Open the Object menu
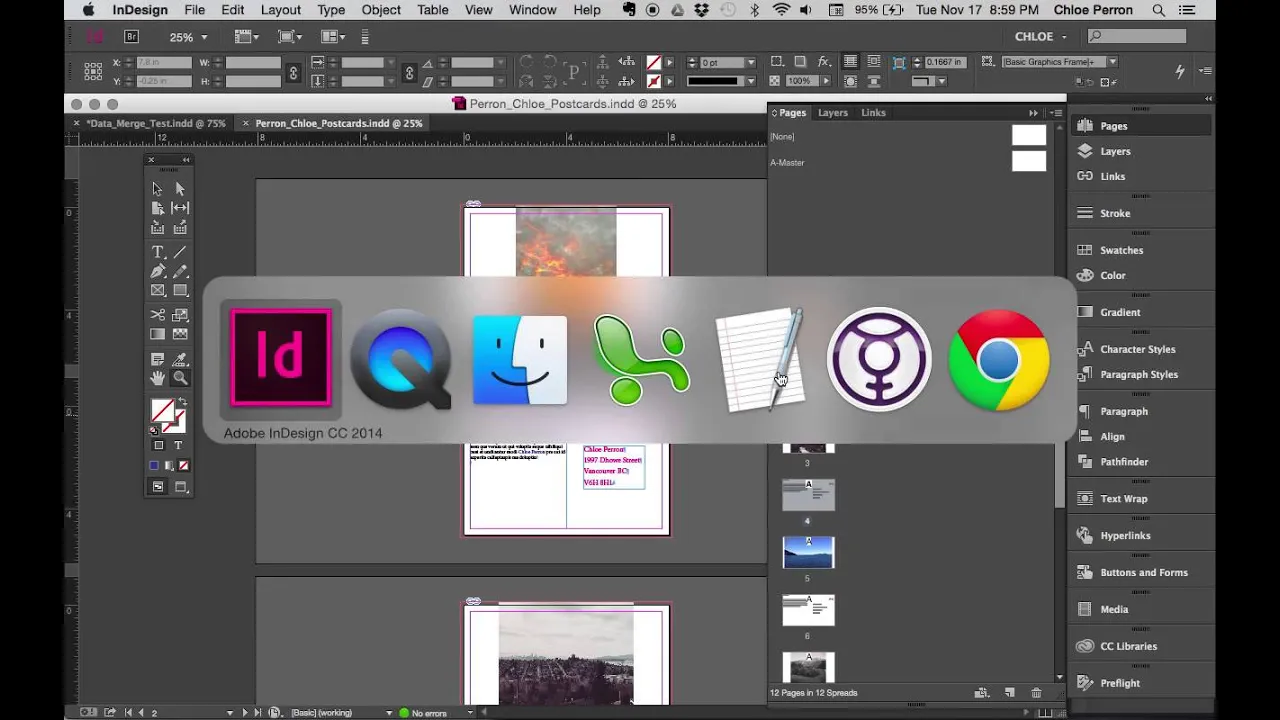1280x720 pixels. pyautogui.click(x=381, y=10)
